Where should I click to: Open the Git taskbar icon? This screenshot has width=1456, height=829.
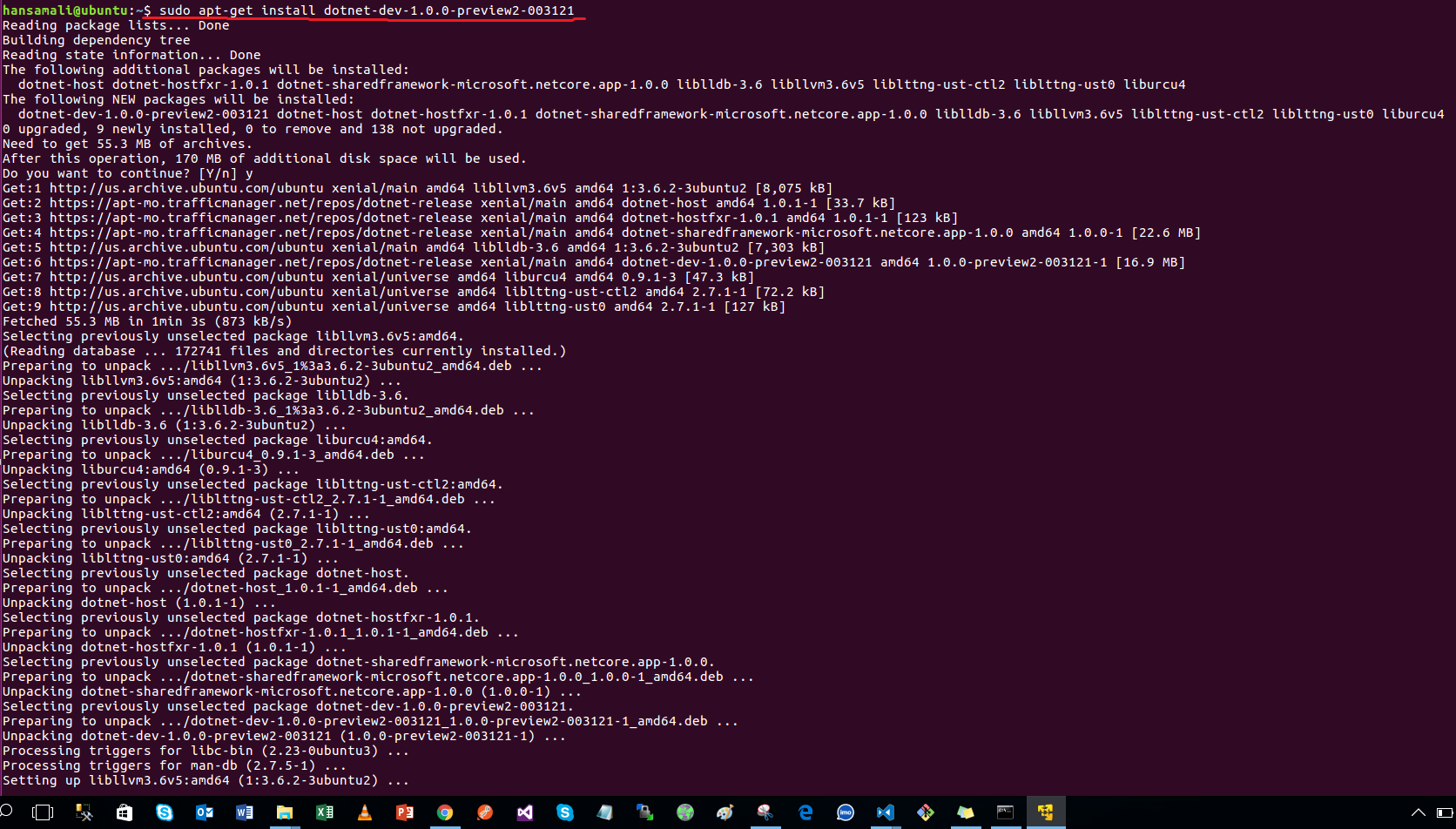point(926,812)
